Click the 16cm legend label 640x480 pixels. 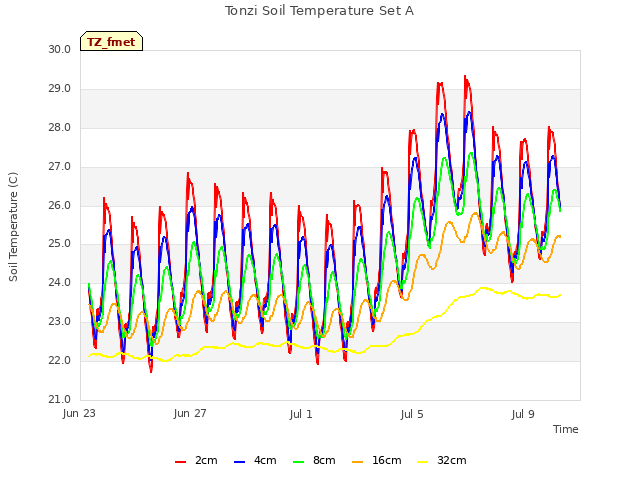pos(387,460)
